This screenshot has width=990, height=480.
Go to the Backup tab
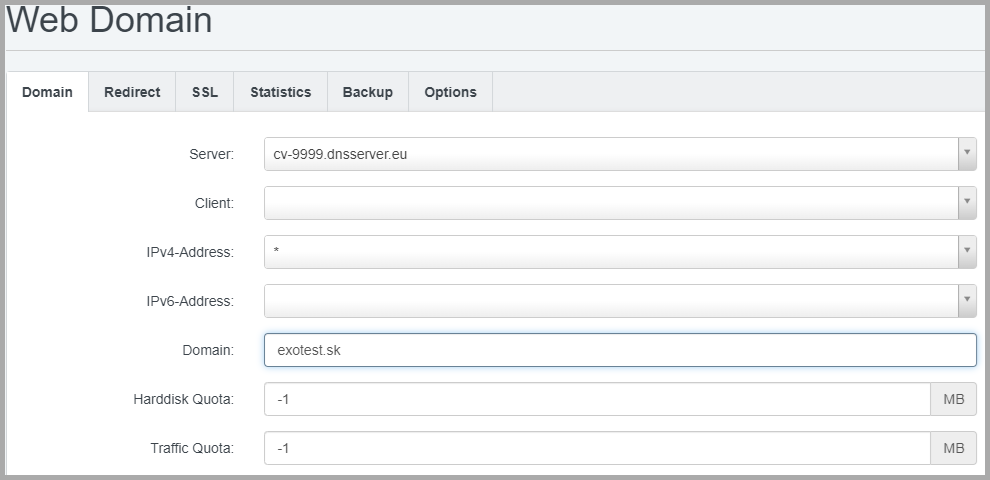pos(367,92)
